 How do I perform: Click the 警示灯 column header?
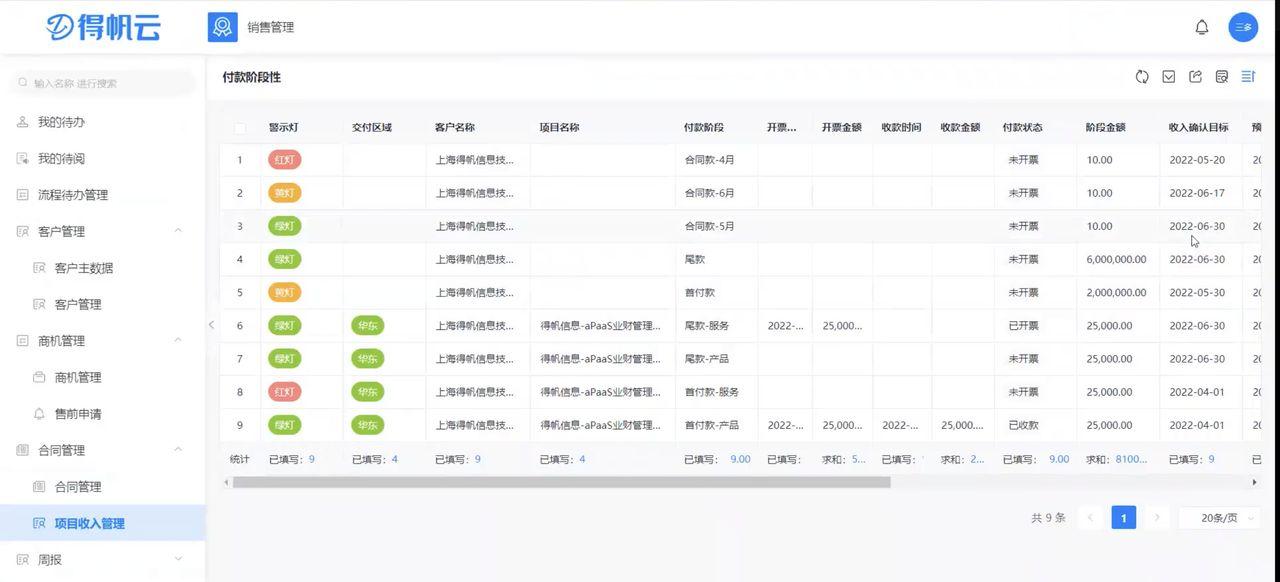pos(283,127)
